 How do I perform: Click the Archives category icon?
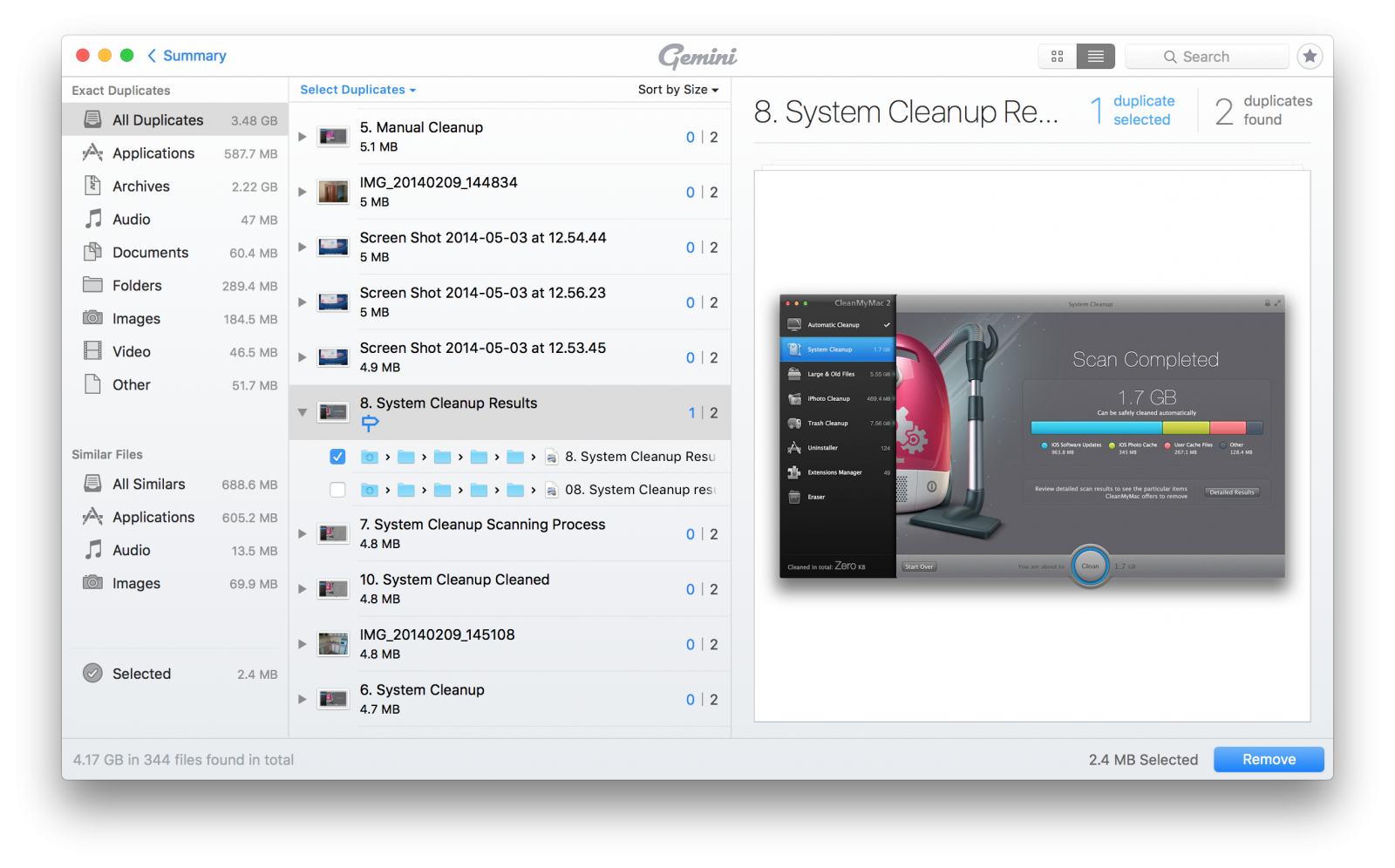pyautogui.click(x=92, y=186)
